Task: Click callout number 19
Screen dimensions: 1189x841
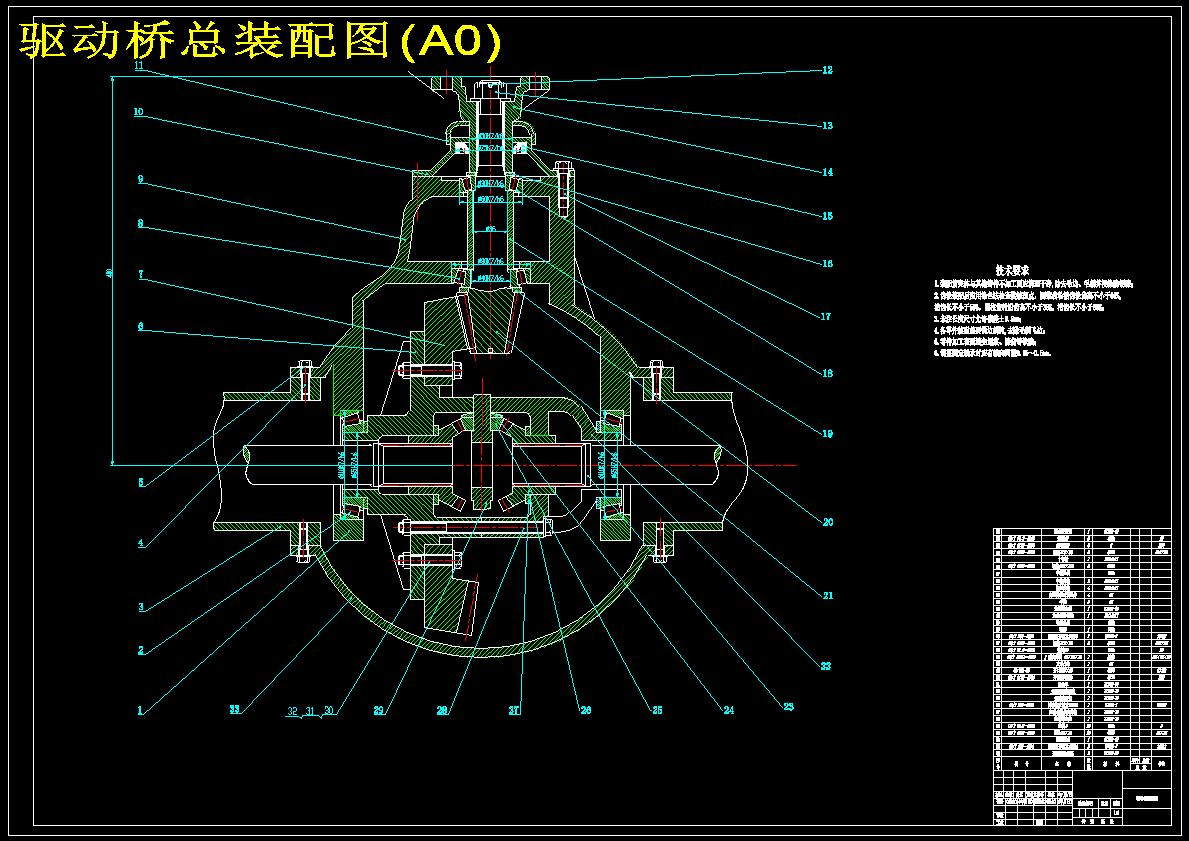Action: tap(827, 434)
